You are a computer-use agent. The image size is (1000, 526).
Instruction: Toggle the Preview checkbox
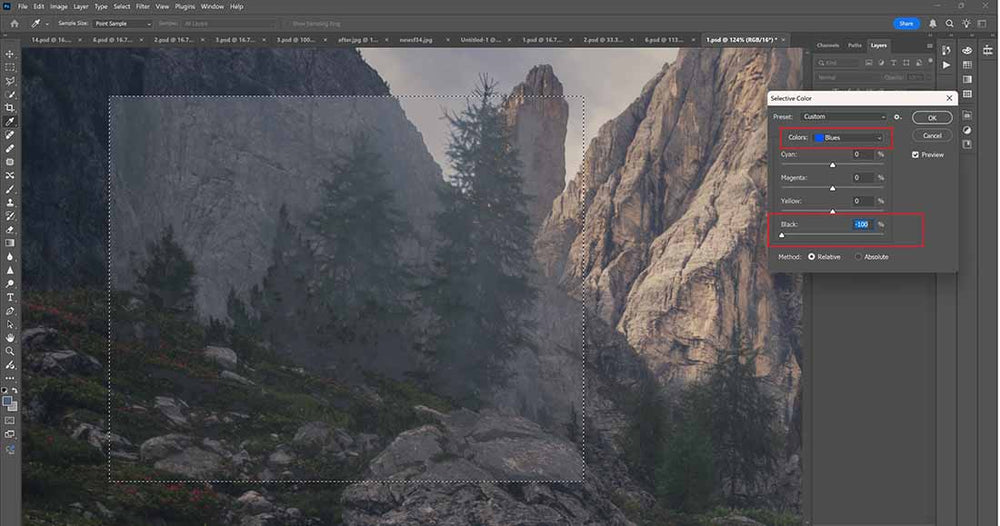(x=915, y=155)
